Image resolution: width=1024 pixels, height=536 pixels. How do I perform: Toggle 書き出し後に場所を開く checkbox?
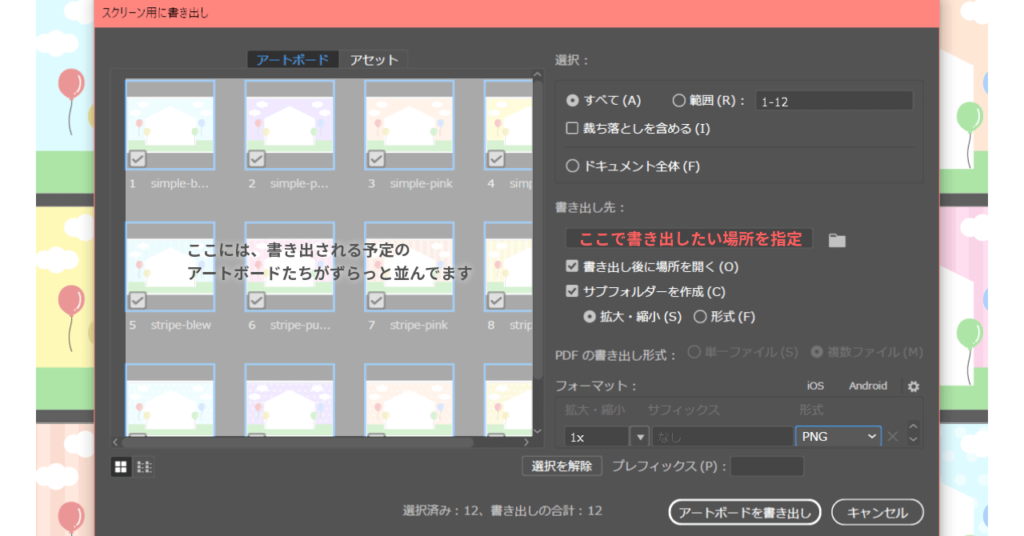click(x=572, y=267)
